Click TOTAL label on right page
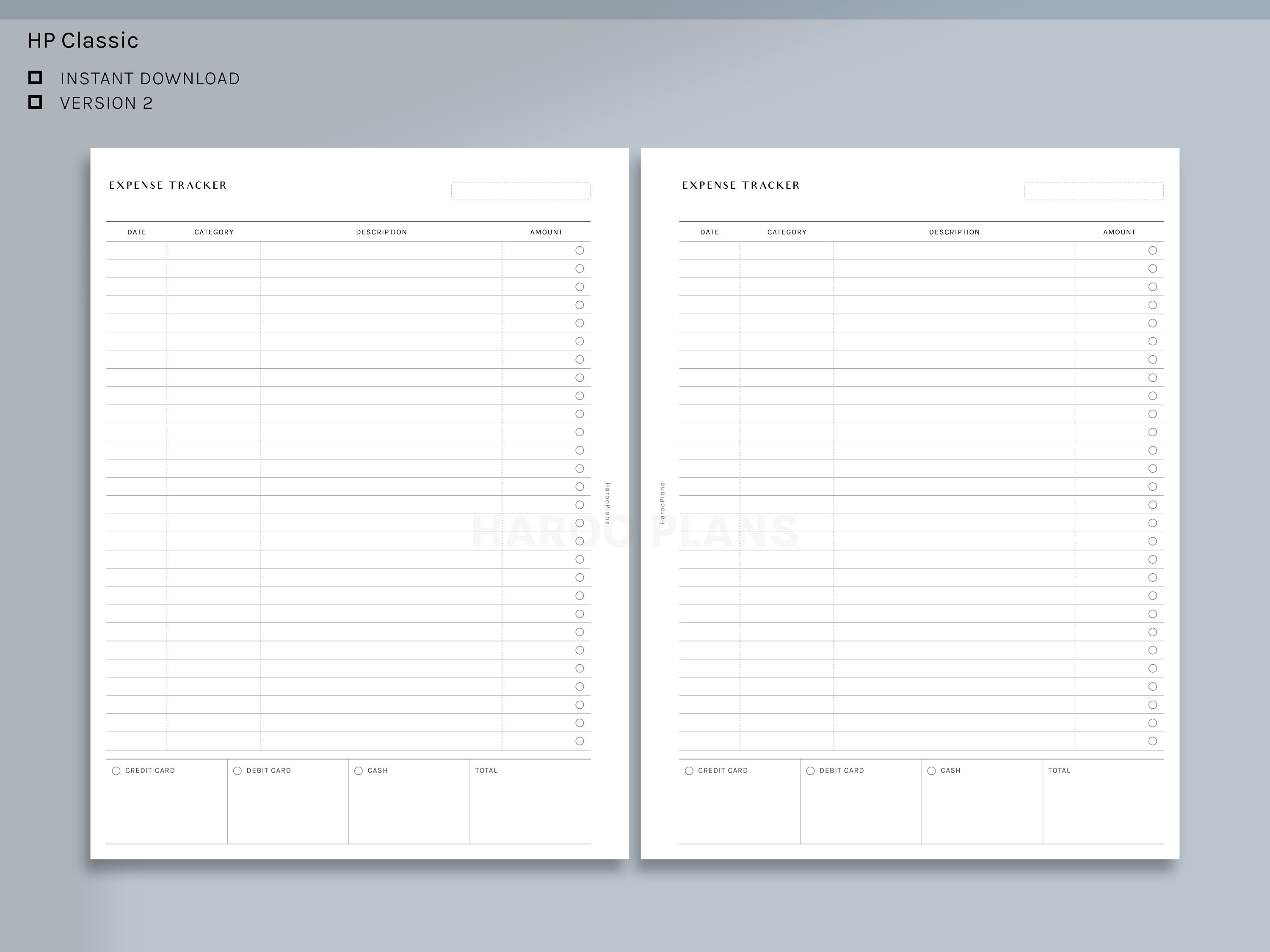This screenshot has height=952, width=1270. pyautogui.click(x=1059, y=770)
